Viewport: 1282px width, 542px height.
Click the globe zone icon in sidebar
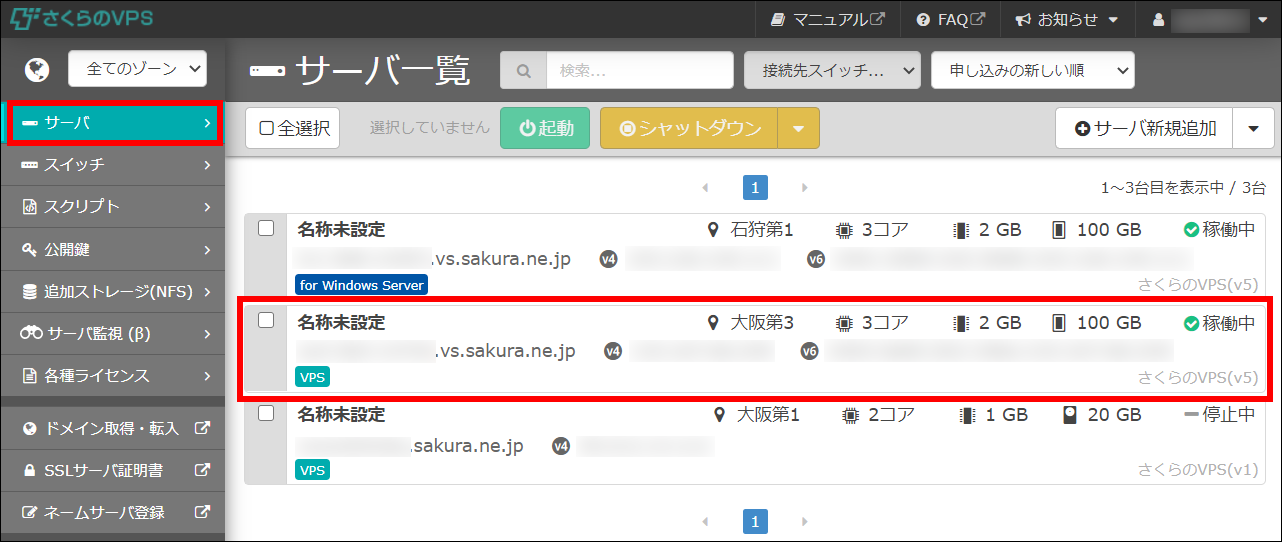(x=37, y=70)
